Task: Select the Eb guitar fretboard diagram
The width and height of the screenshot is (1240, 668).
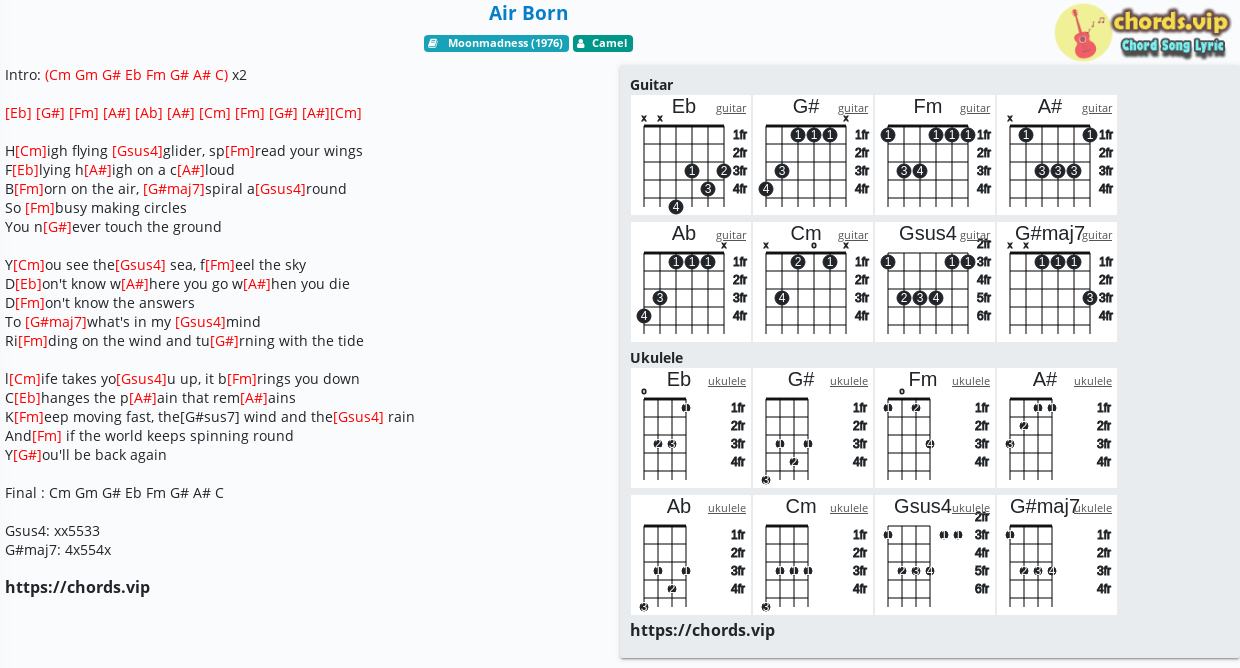Action: point(691,155)
